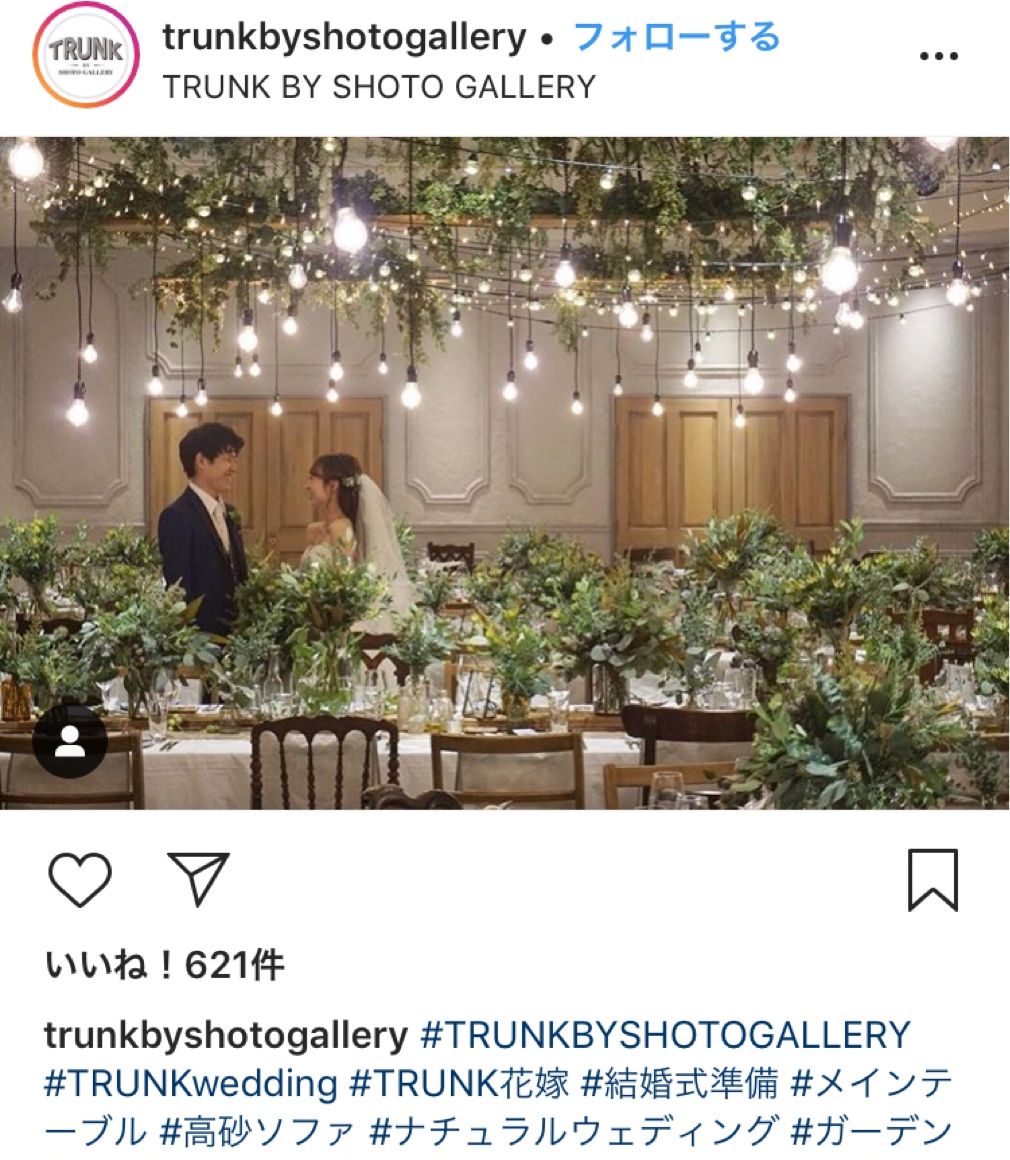1010x1160 pixels.
Task: Open the #TRUNKwedding hashtag
Action: [x=191, y=1084]
